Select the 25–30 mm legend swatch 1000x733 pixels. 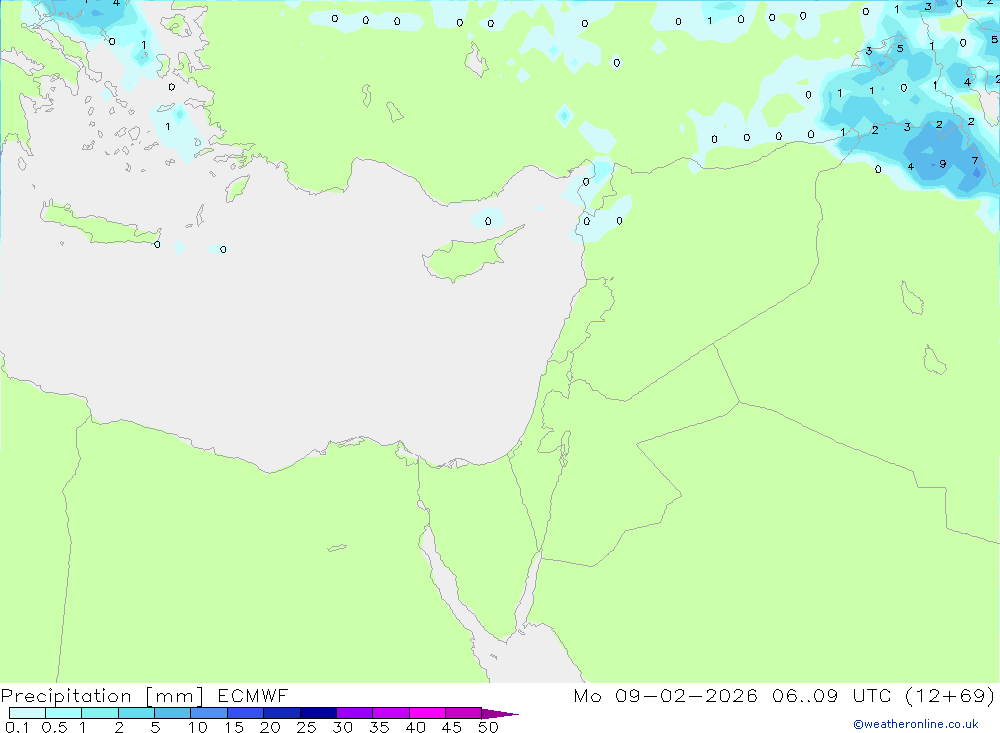[318, 713]
